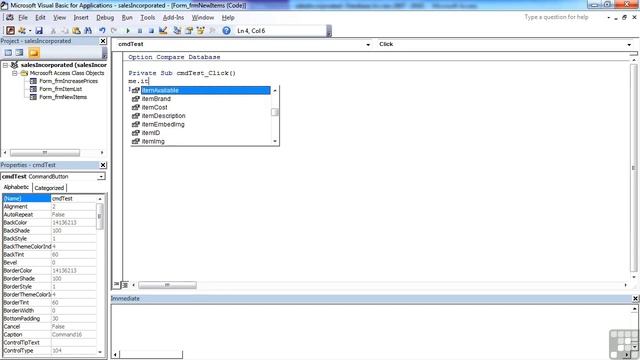Run the Sub with the play icon
This screenshot has height=360, width=640.
tap(128, 31)
